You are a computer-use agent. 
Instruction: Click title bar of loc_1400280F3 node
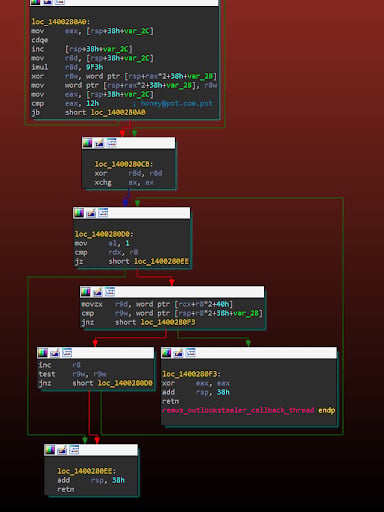[249, 353]
